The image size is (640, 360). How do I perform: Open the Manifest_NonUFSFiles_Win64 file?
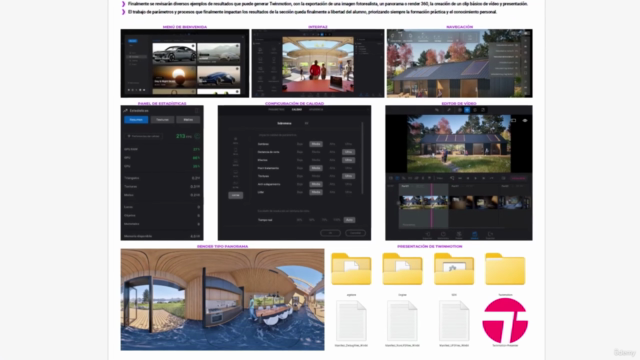tap(402, 321)
